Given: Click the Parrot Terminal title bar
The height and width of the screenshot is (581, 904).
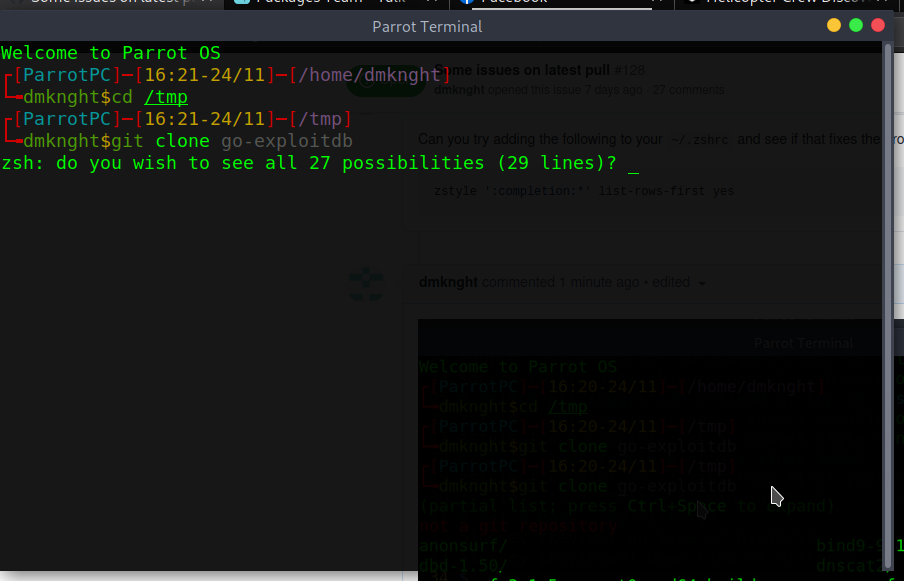Looking at the screenshot, I should click(427, 27).
